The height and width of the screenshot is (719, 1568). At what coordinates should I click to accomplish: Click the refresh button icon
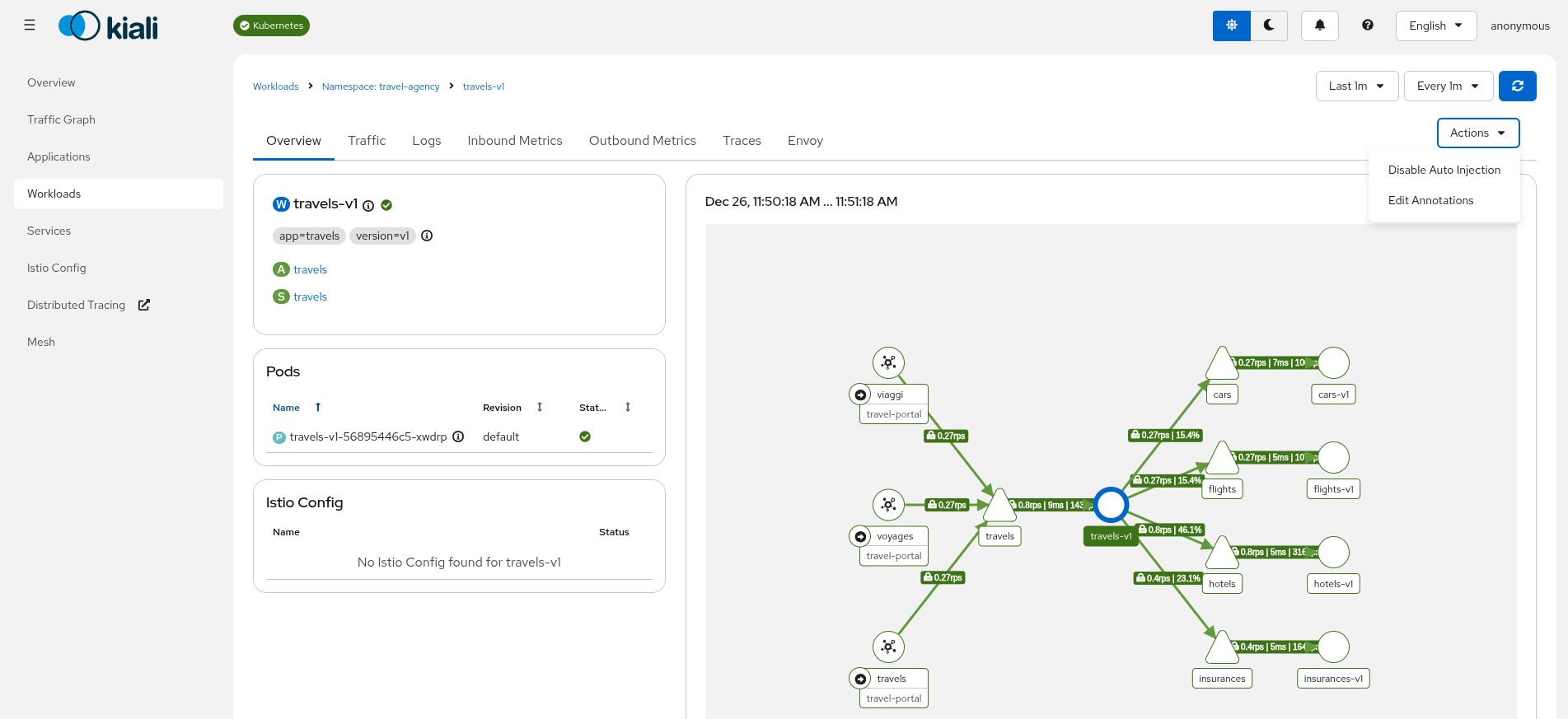coord(1517,86)
